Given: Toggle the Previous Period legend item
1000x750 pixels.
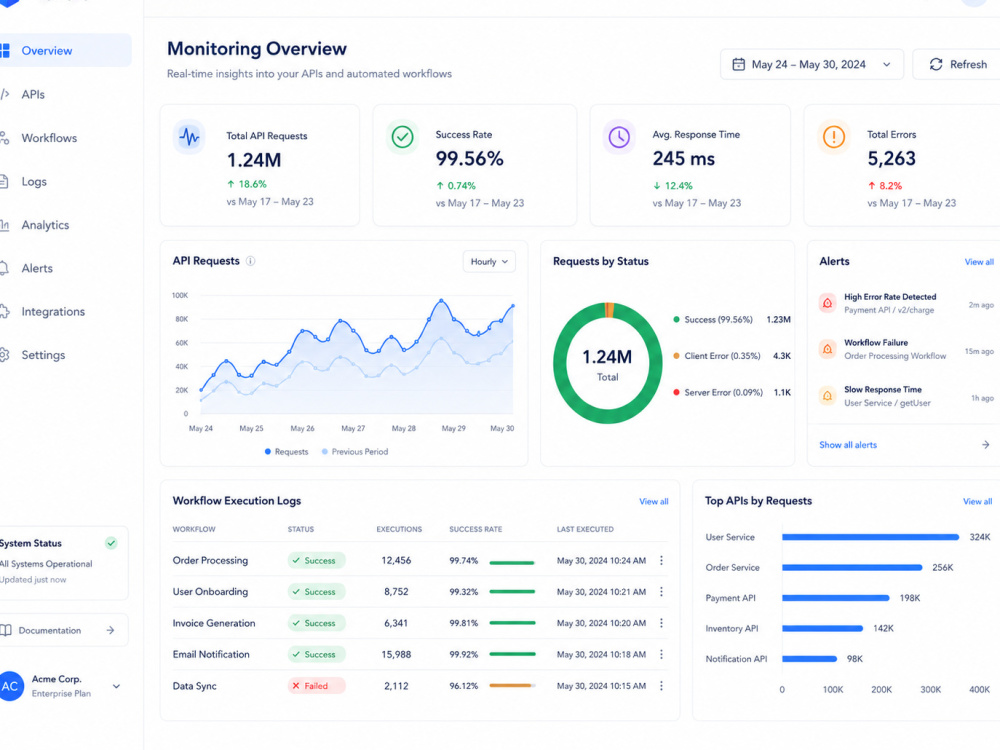Looking at the screenshot, I should pyautogui.click(x=355, y=452).
